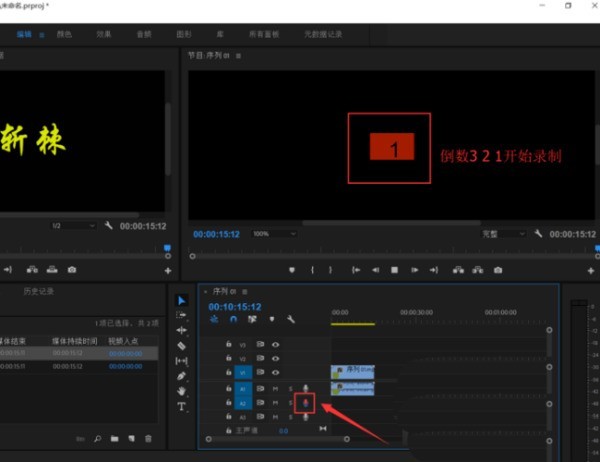600x462 pixels.
Task: Open timeline display settings wrench
Action: tap(290, 320)
